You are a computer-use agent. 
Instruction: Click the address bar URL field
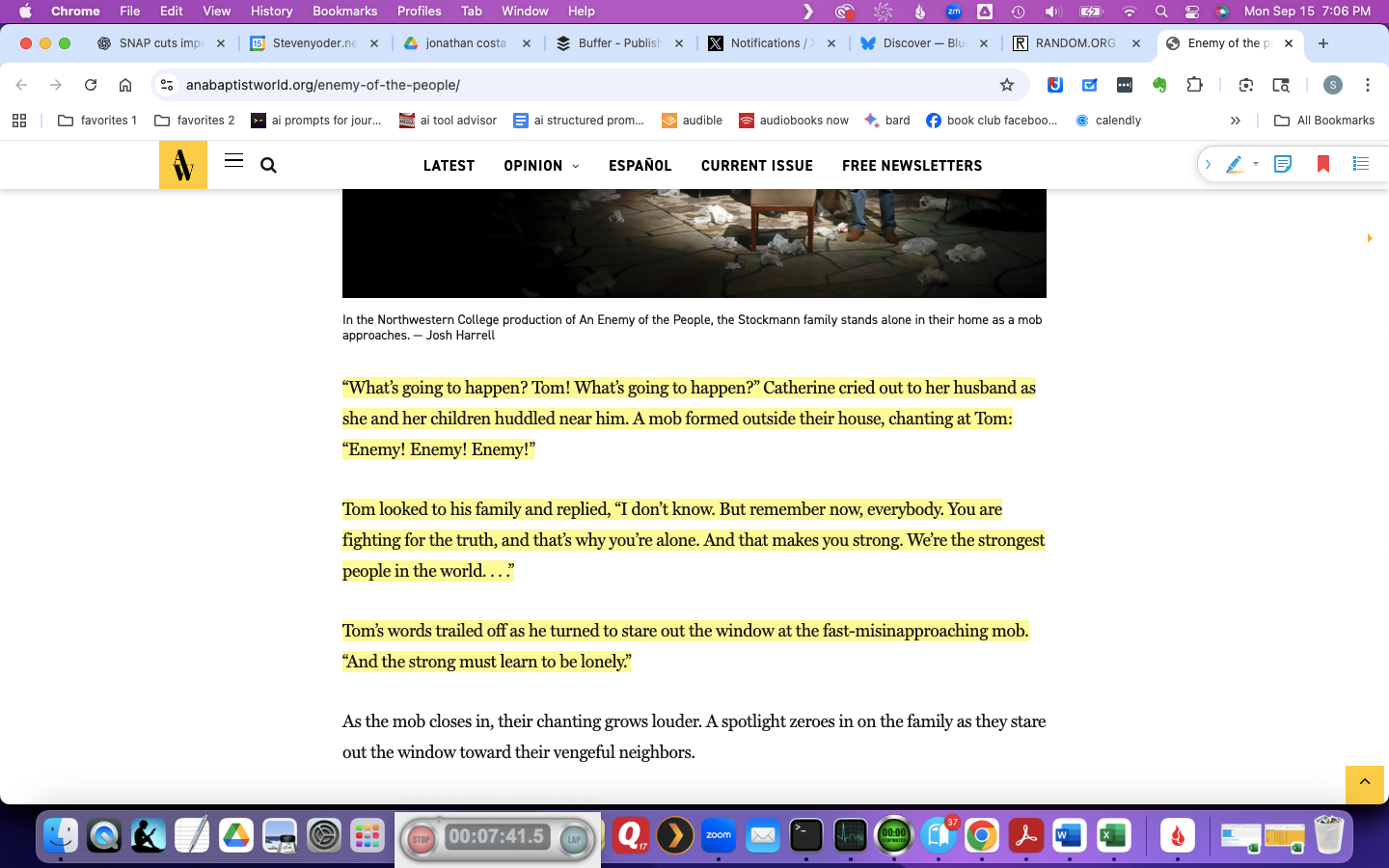point(579,85)
